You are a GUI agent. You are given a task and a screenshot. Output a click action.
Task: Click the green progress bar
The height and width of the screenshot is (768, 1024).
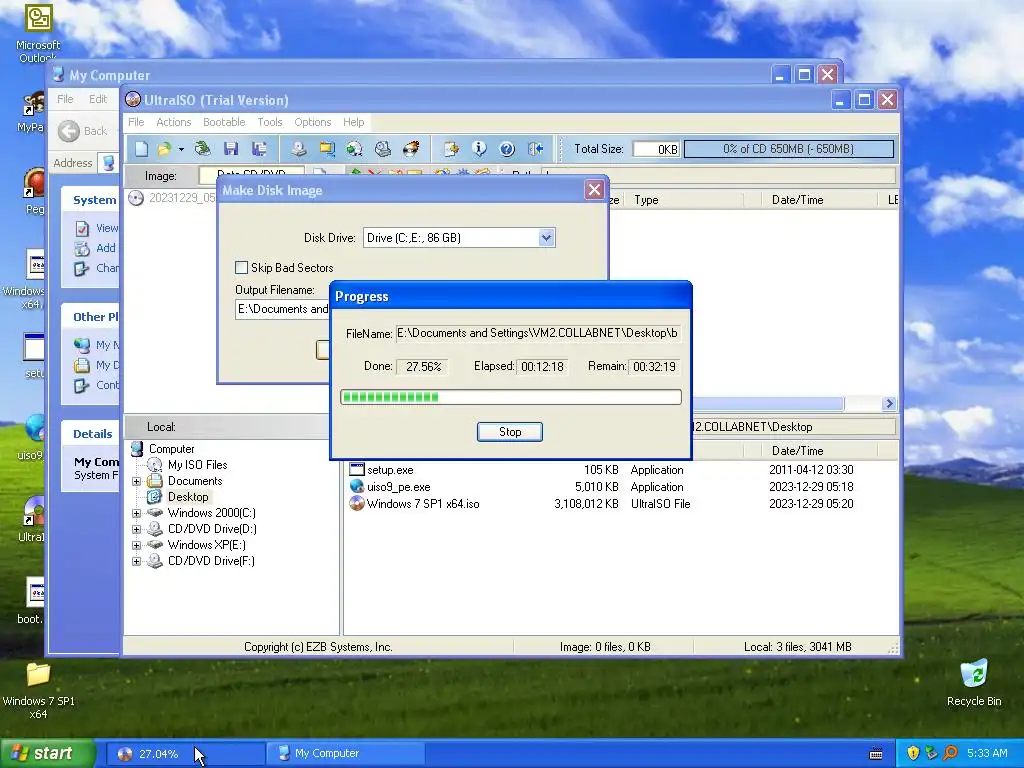point(511,397)
